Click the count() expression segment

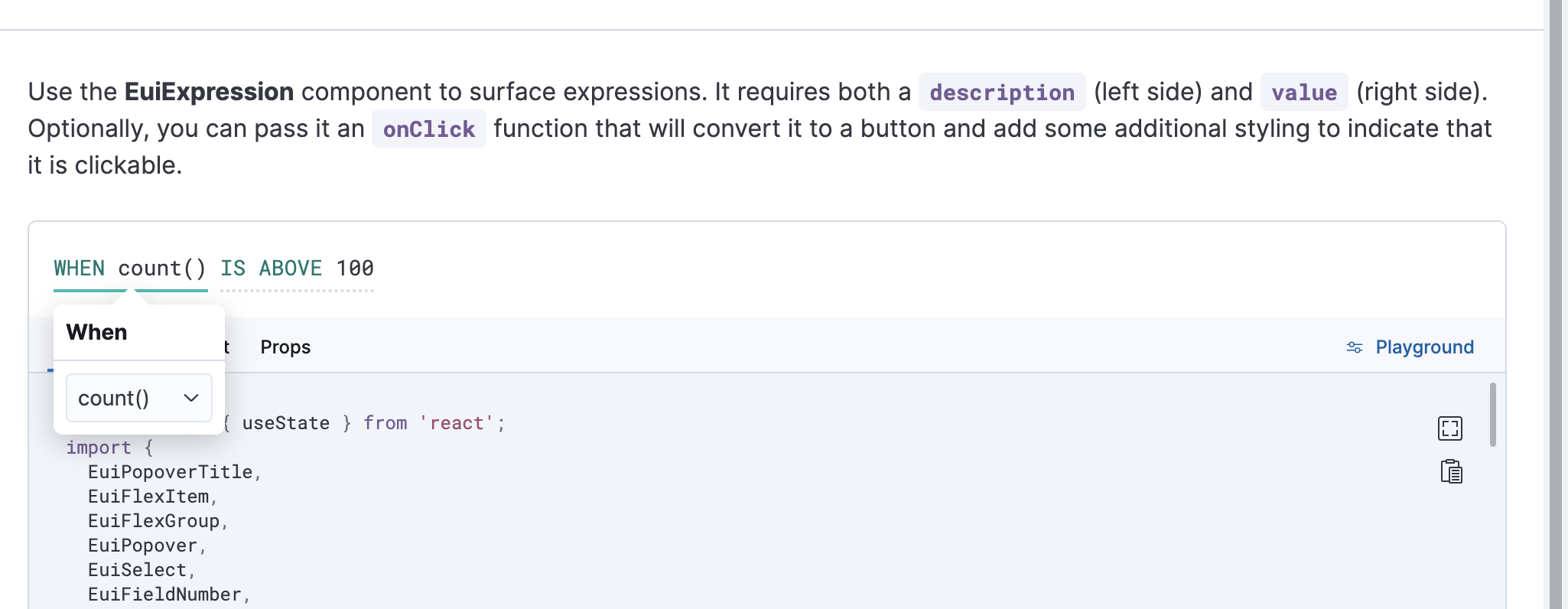pos(162,268)
